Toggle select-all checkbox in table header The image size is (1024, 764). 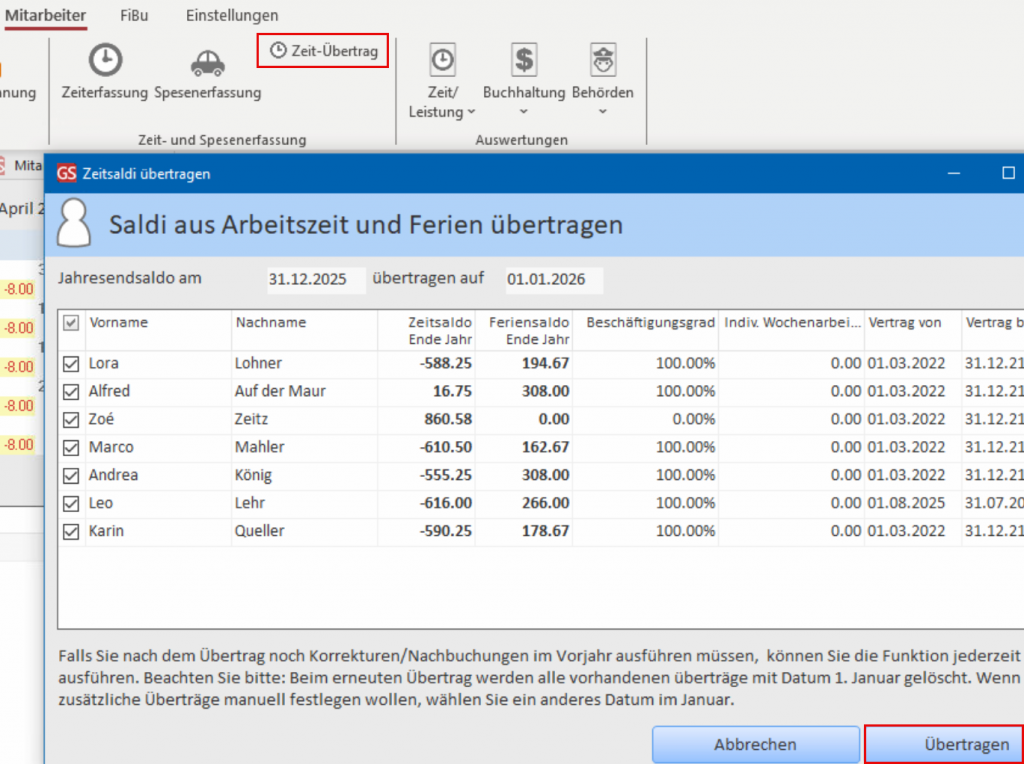pyautogui.click(x=71, y=323)
